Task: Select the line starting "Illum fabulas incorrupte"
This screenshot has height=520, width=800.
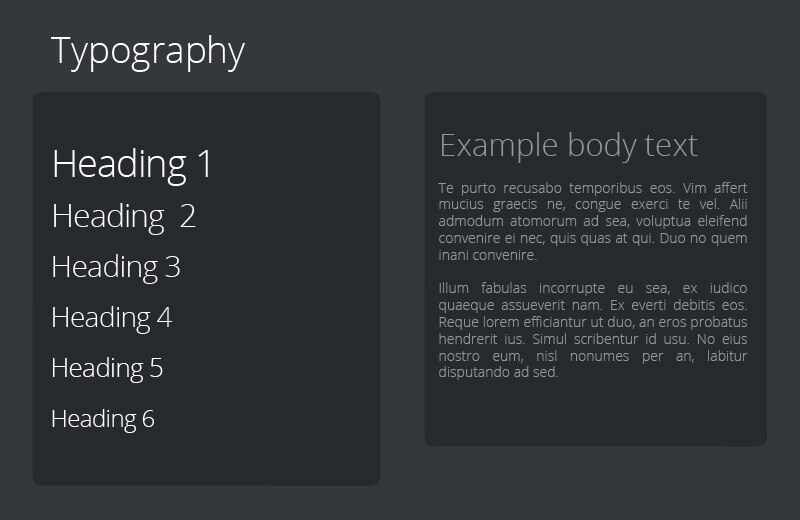Action: [x=592, y=289]
